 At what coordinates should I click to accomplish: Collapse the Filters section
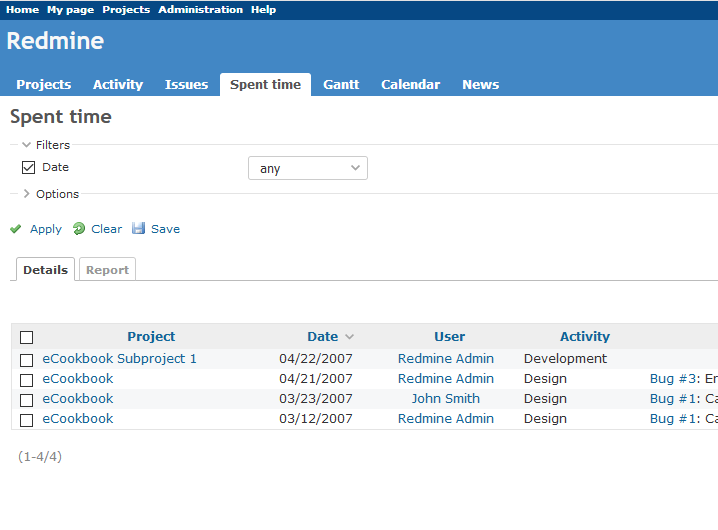[27, 145]
